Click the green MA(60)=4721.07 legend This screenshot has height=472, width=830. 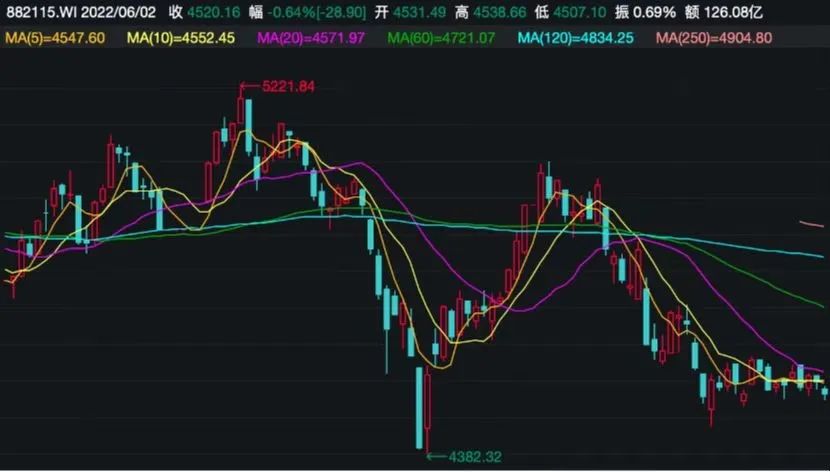tap(442, 38)
